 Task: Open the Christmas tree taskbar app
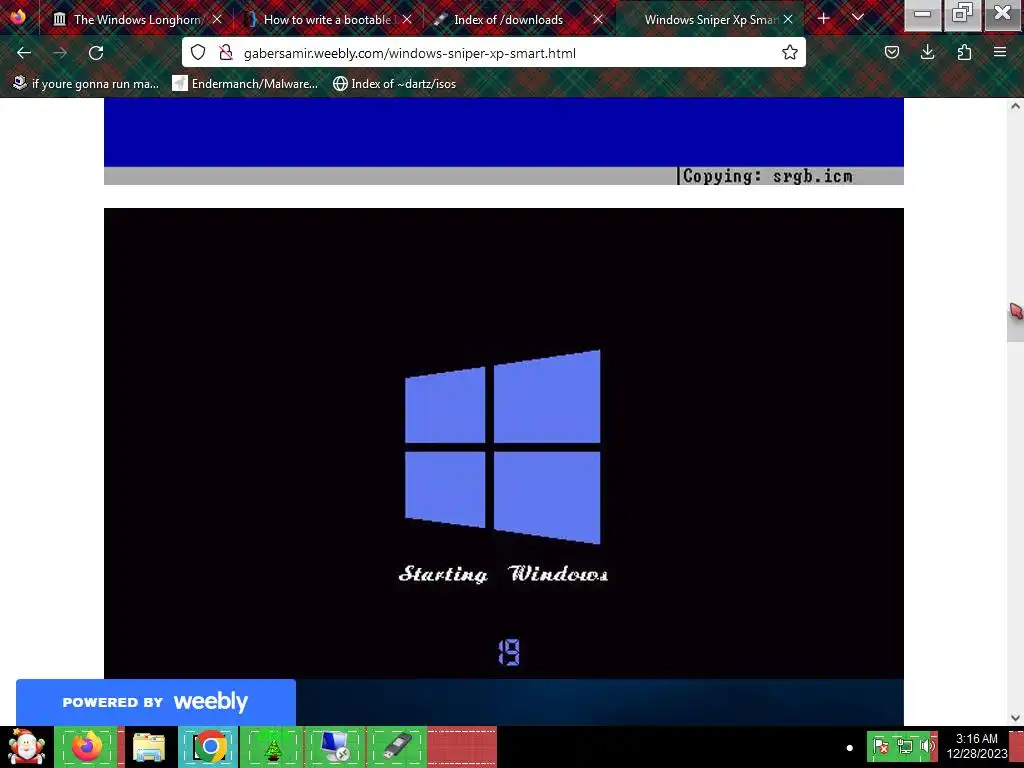[272, 747]
